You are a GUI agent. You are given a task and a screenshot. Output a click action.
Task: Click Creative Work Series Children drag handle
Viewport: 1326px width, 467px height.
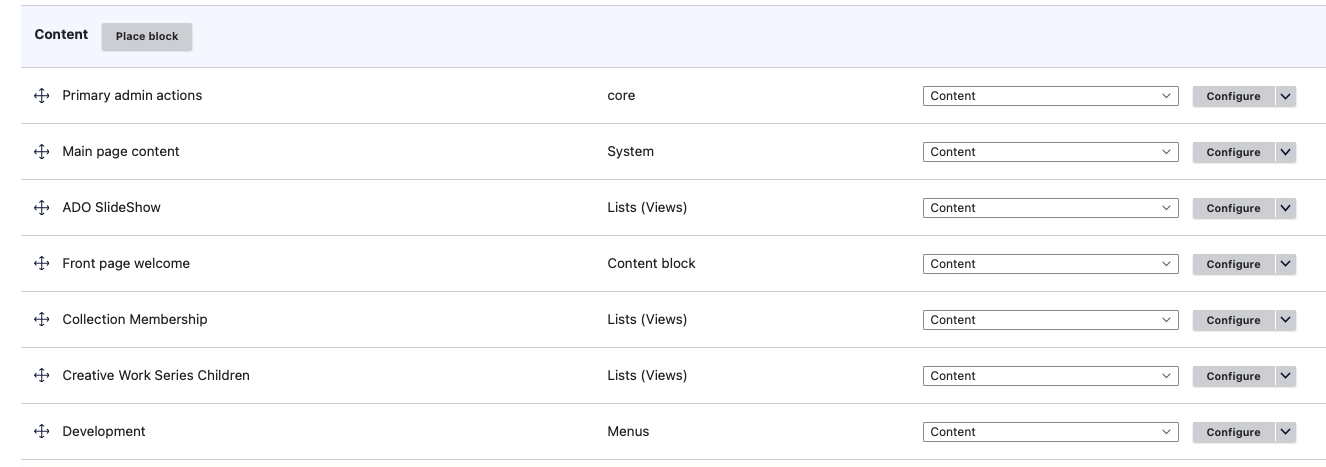click(x=41, y=376)
